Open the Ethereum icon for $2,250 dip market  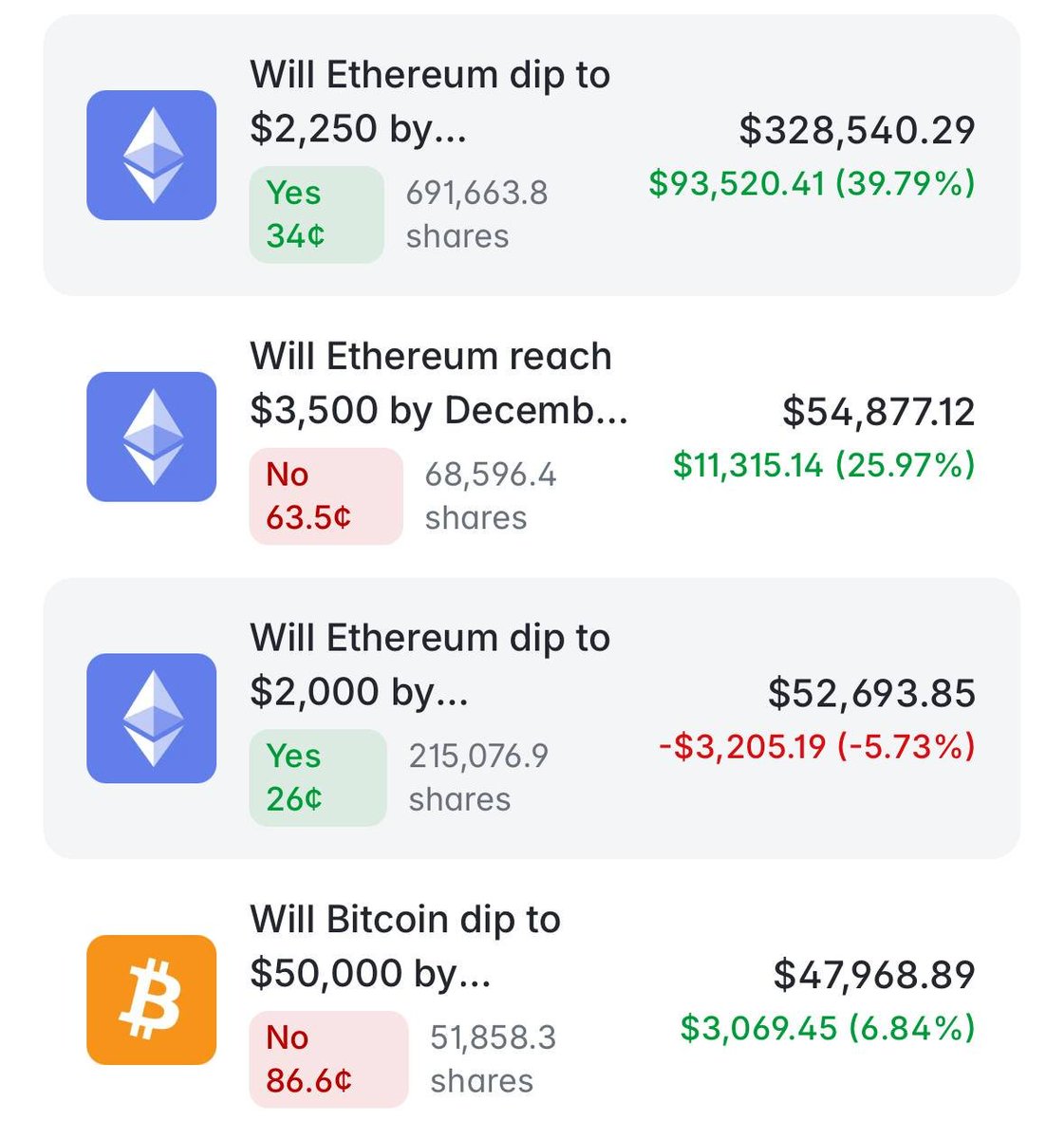[151, 156]
